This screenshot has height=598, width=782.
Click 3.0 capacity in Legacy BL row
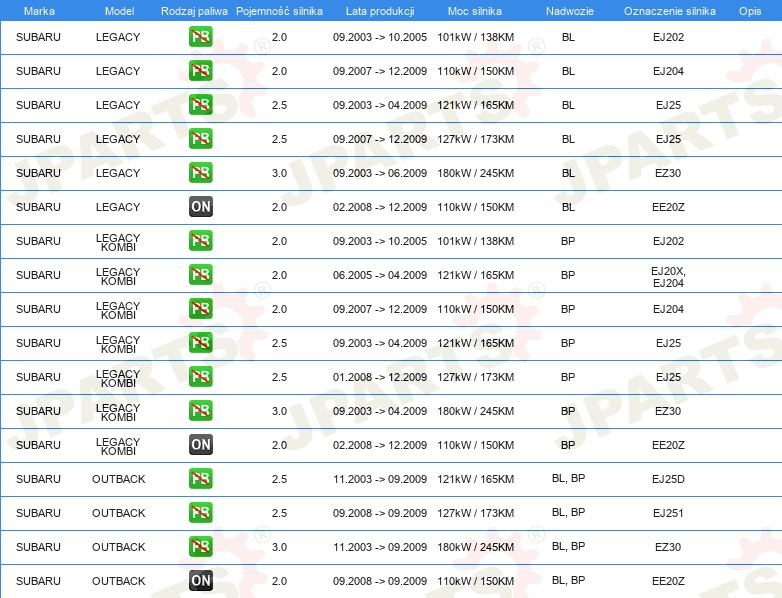[279, 173]
